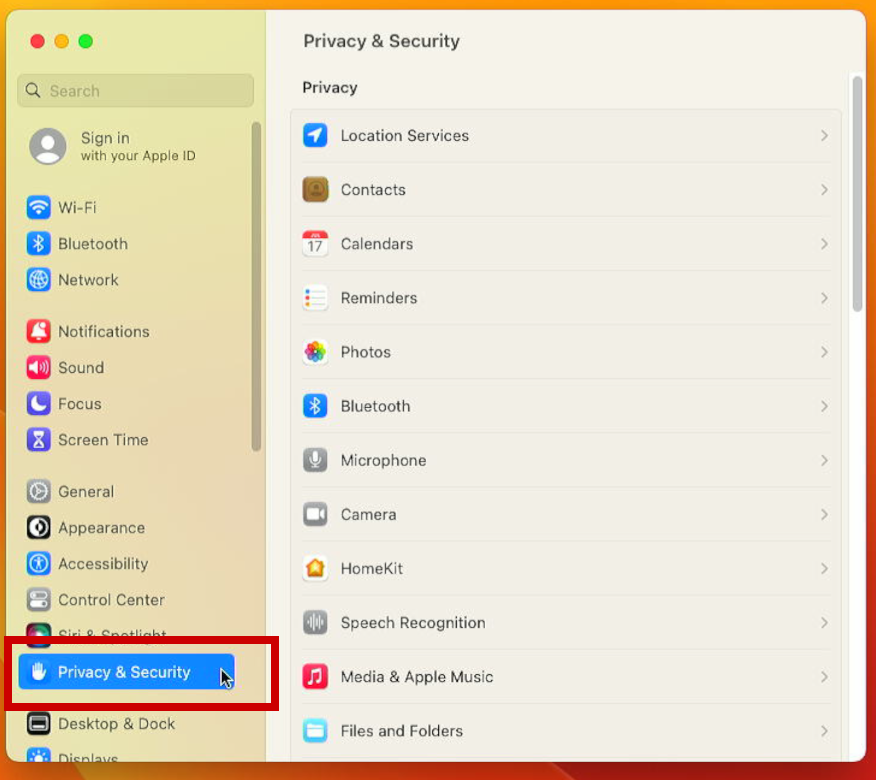Image resolution: width=876 pixels, height=780 pixels.
Task: Click the Network globe icon
Action: tap(39, 280)
